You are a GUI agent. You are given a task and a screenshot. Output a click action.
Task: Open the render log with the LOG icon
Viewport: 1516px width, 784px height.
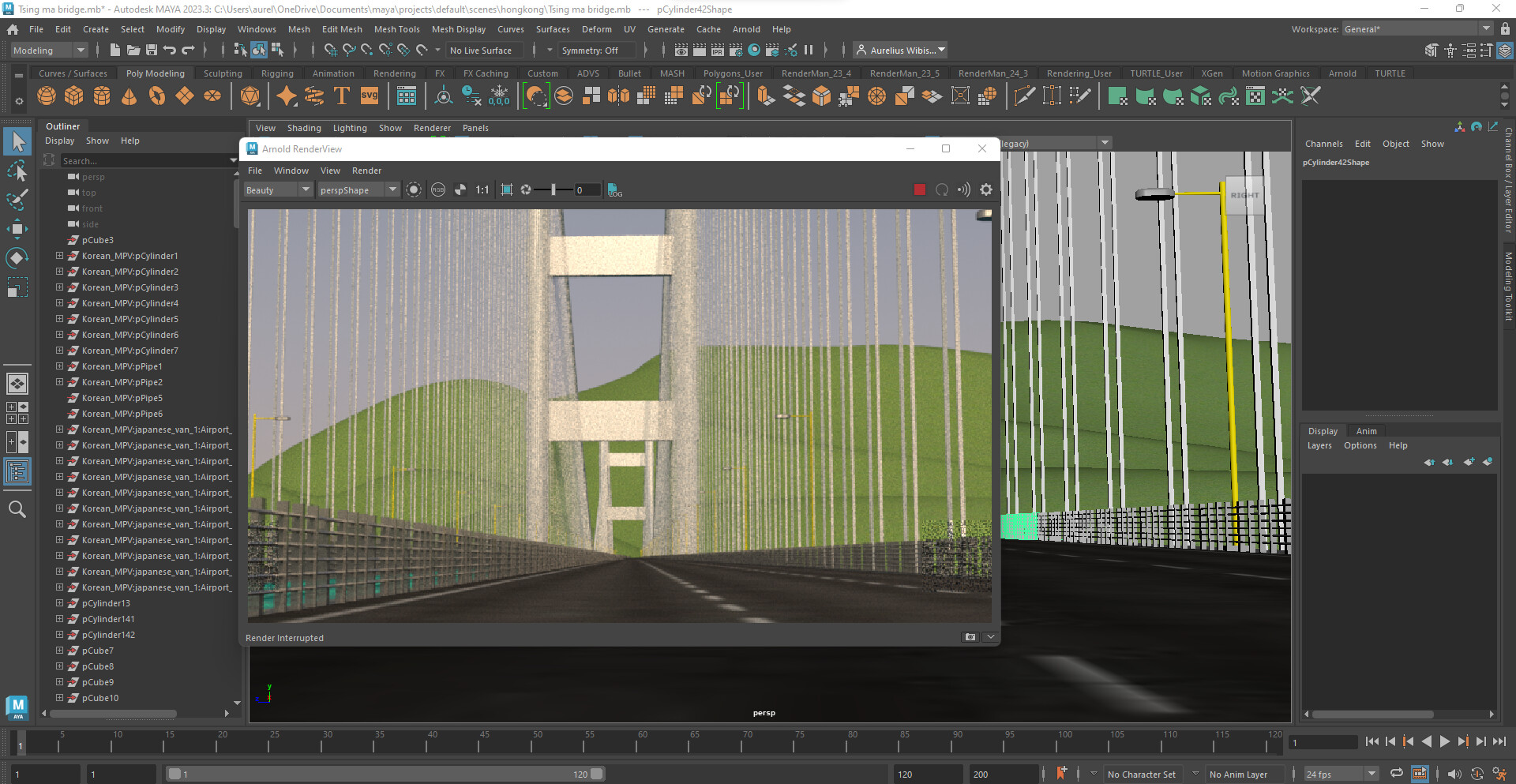click(614, 190)
